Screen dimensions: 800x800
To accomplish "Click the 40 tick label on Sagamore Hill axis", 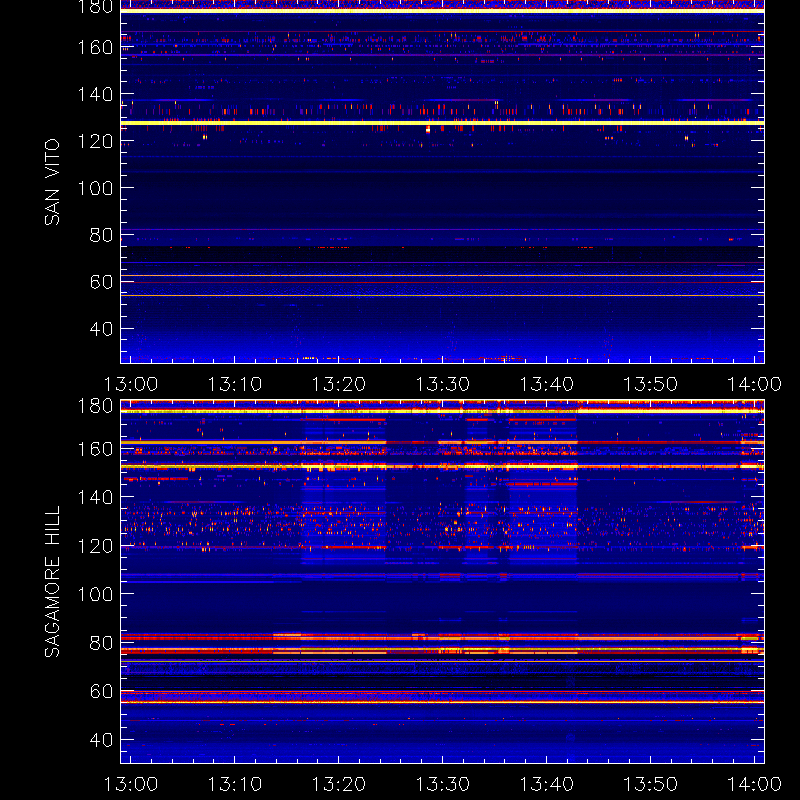I will (102, 740).
